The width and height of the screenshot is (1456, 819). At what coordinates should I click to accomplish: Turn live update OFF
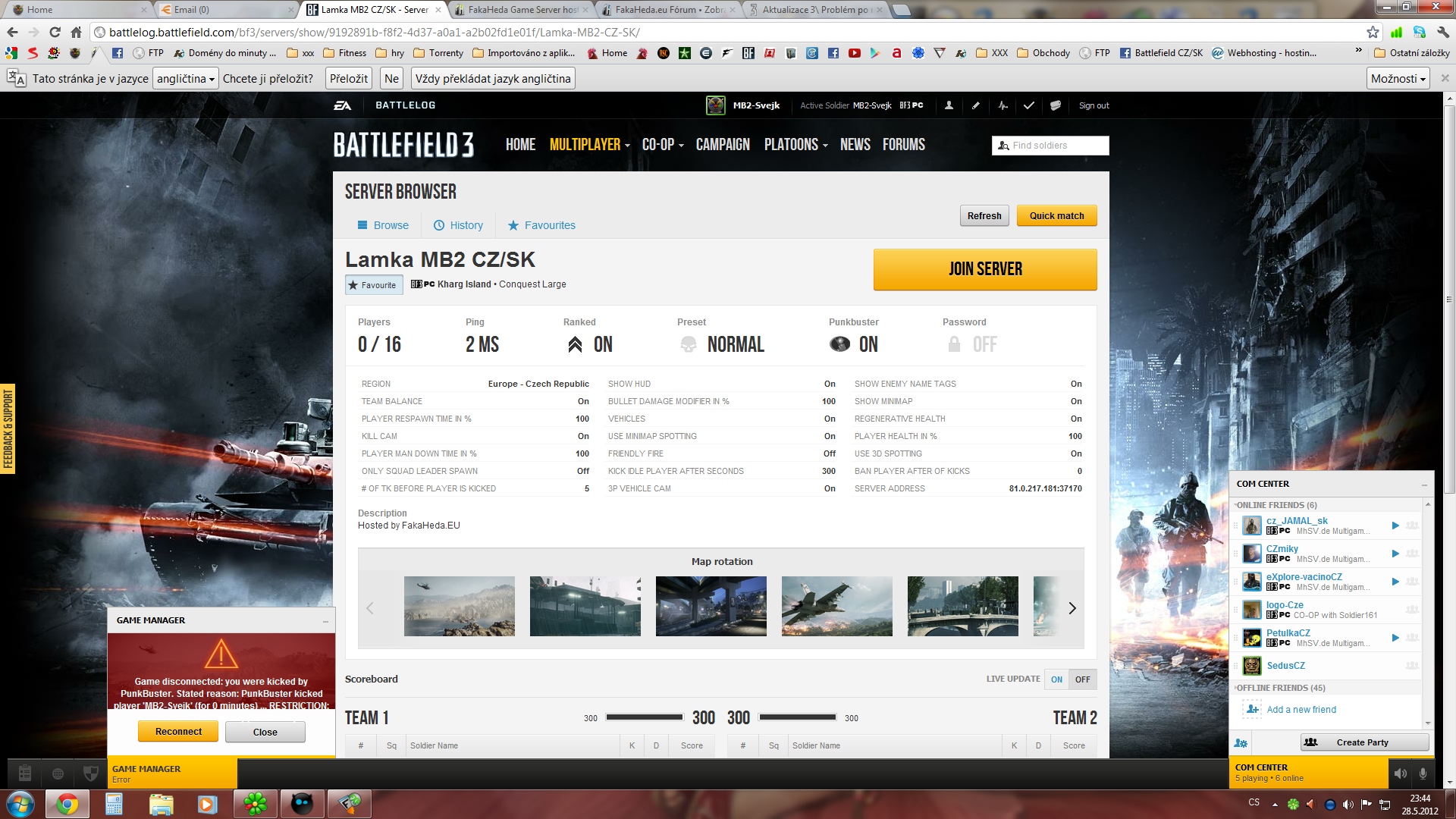[x=1082, y=679]
